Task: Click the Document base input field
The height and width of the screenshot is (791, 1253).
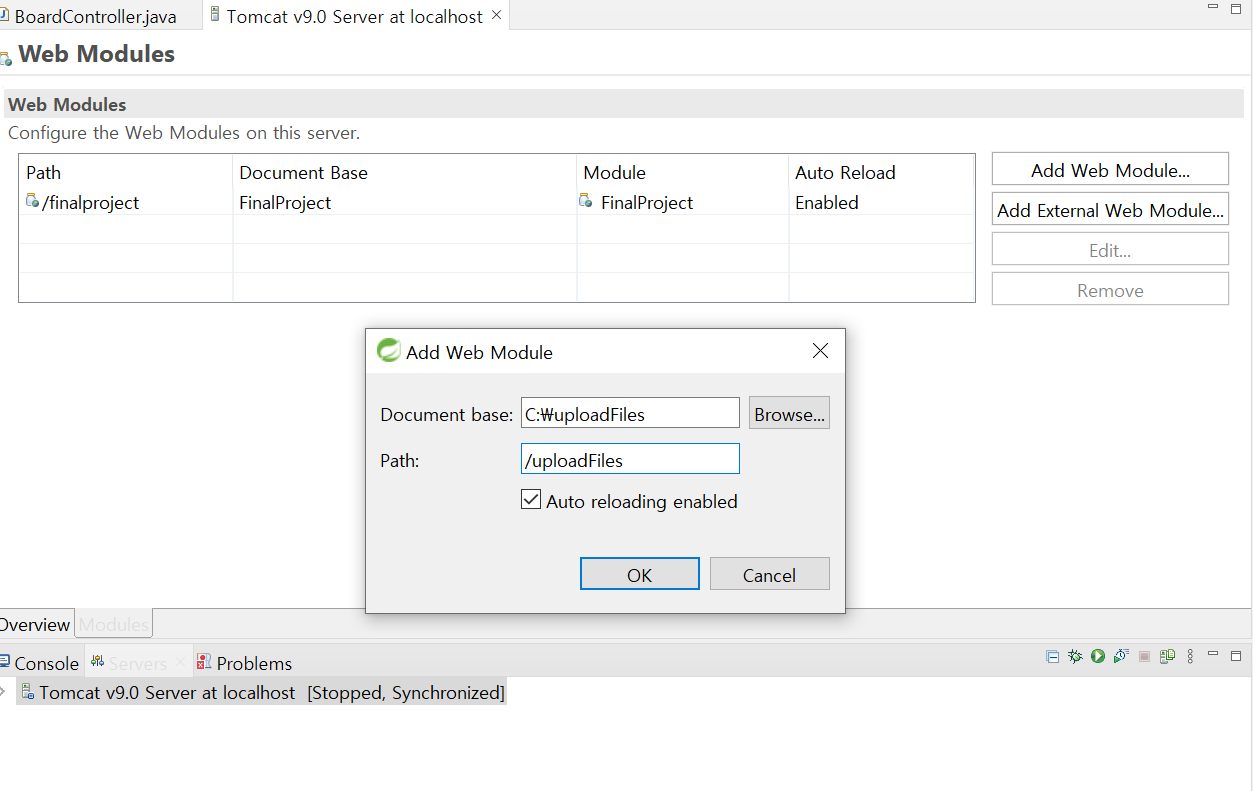Action: tap(630, 413)
